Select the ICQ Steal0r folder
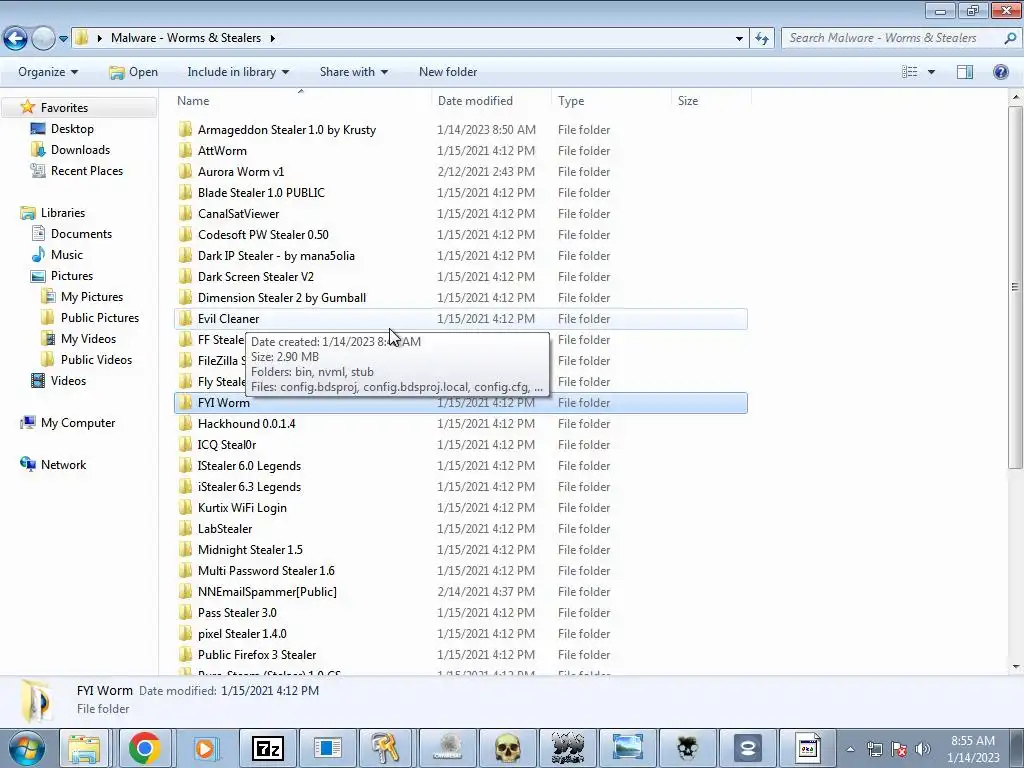 pos(460,445)
